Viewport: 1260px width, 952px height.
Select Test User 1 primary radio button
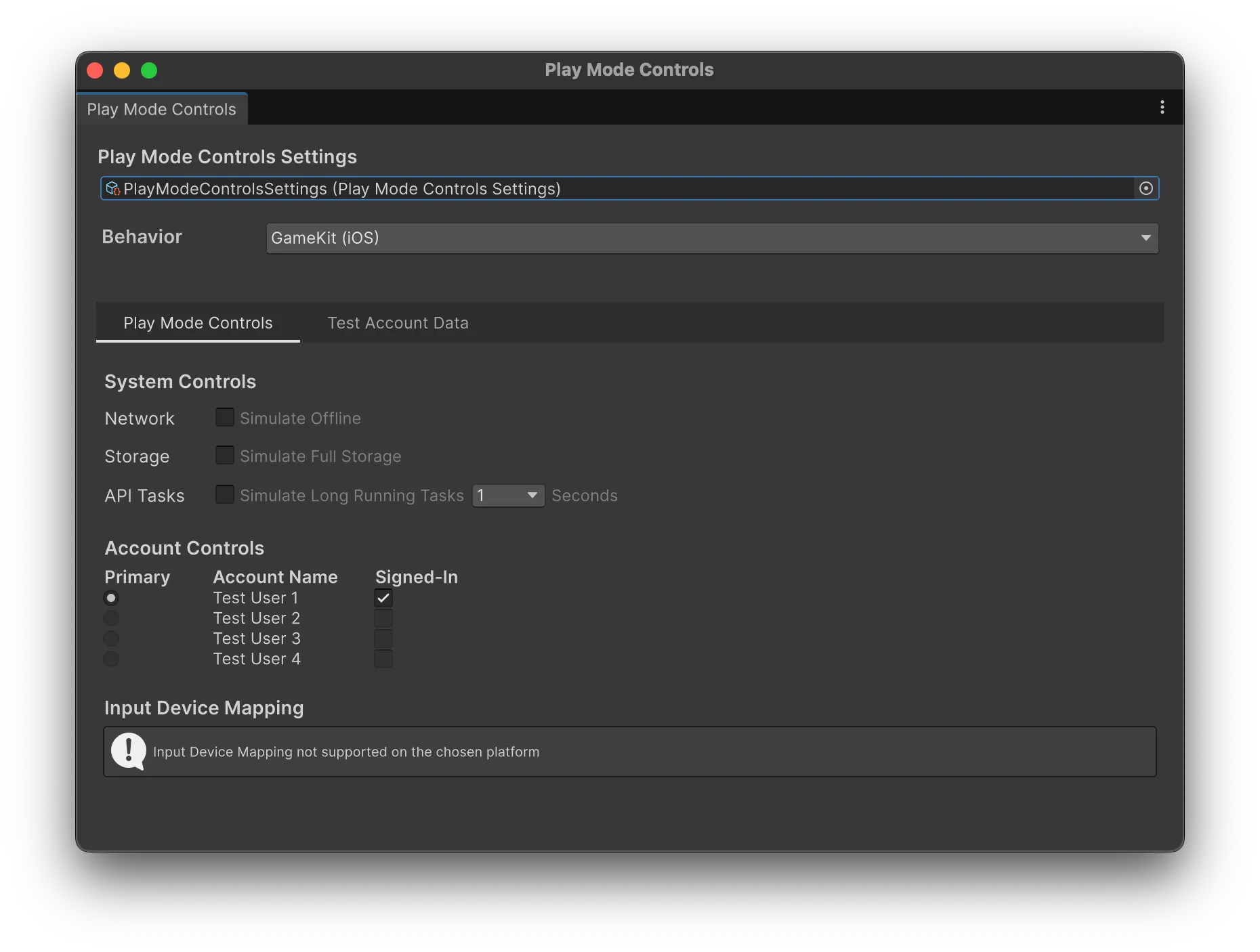point(111,598)
